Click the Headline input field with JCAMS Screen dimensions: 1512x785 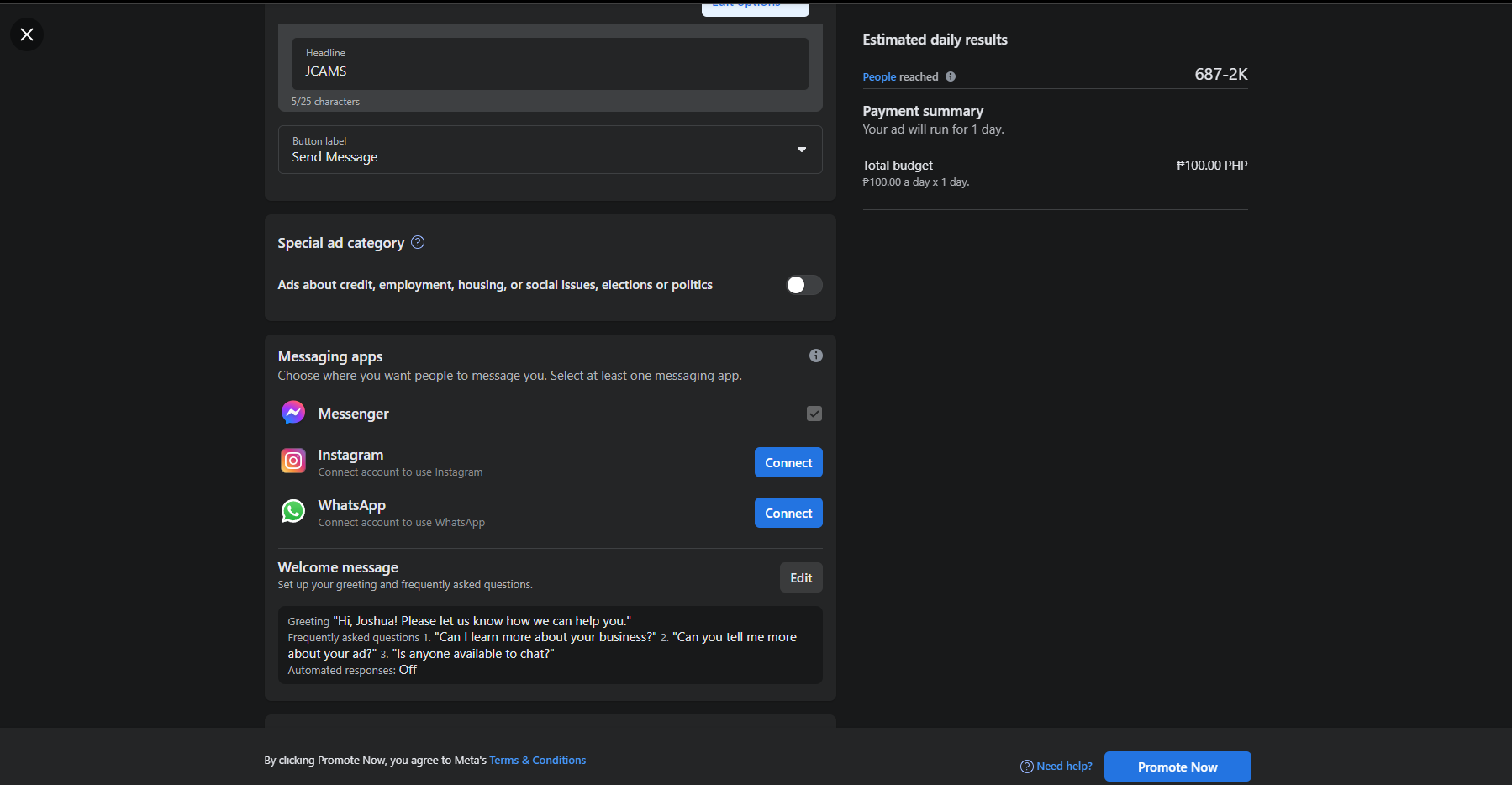tap(550, 64)
